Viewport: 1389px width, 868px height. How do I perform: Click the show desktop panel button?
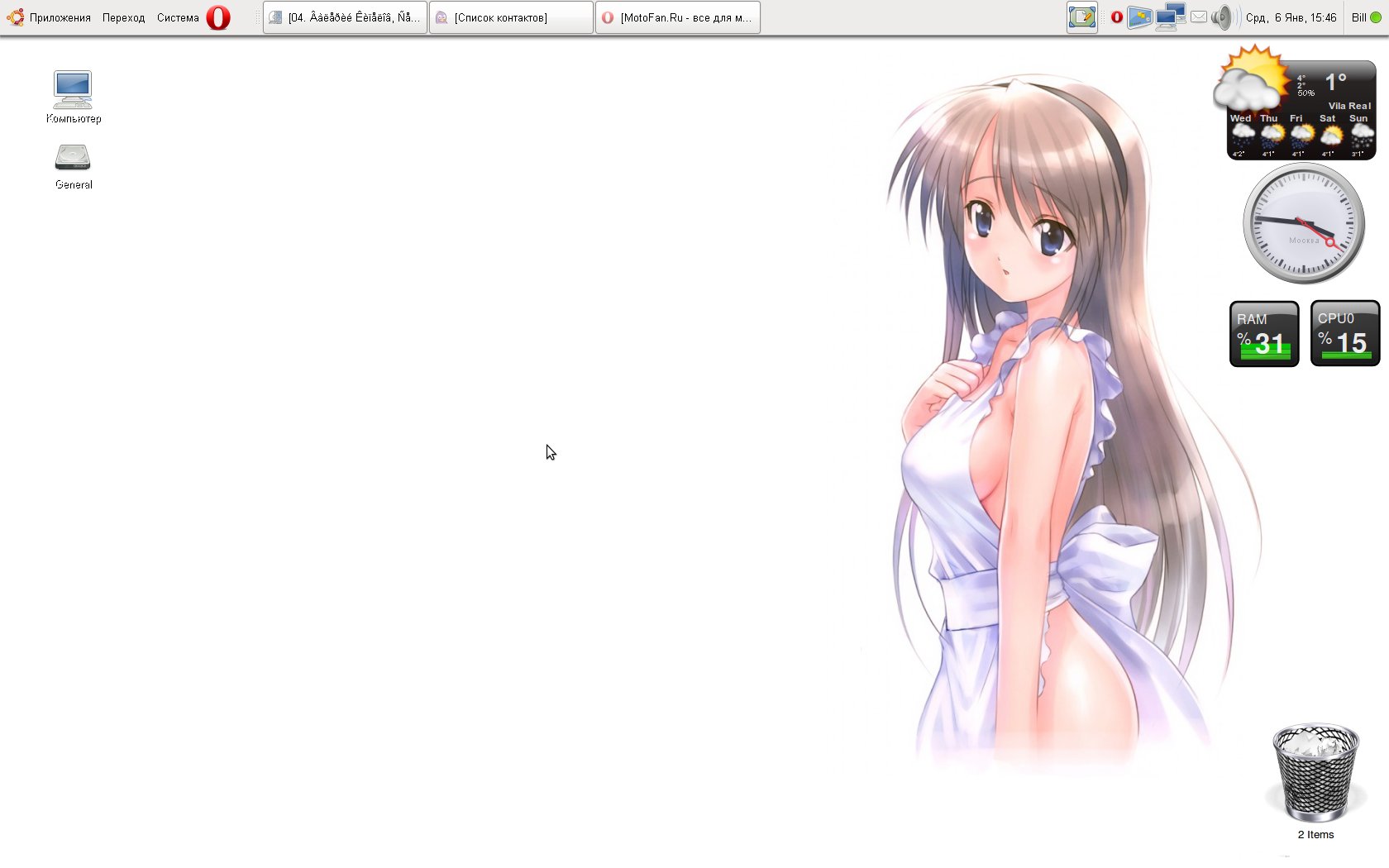(x=1081, y=17)
